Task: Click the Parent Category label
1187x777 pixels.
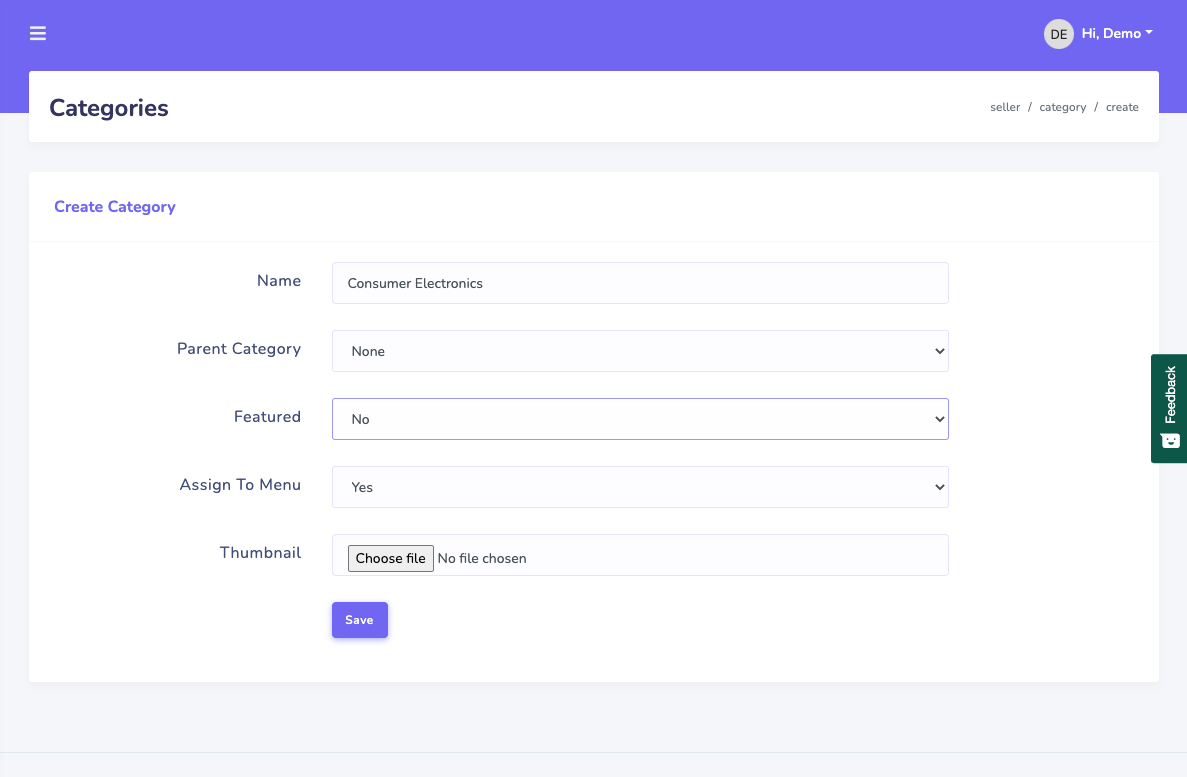Action: click(x=239, y=349)
